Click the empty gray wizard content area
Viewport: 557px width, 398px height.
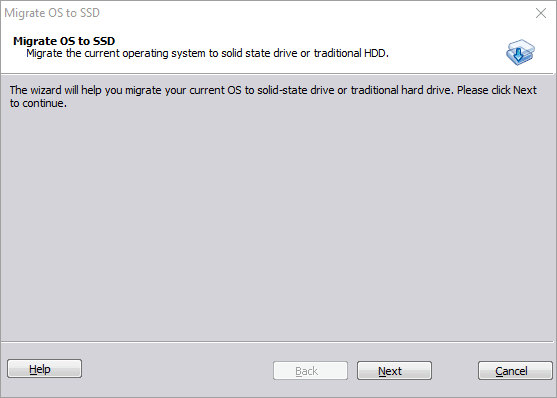tap(277, 224)
